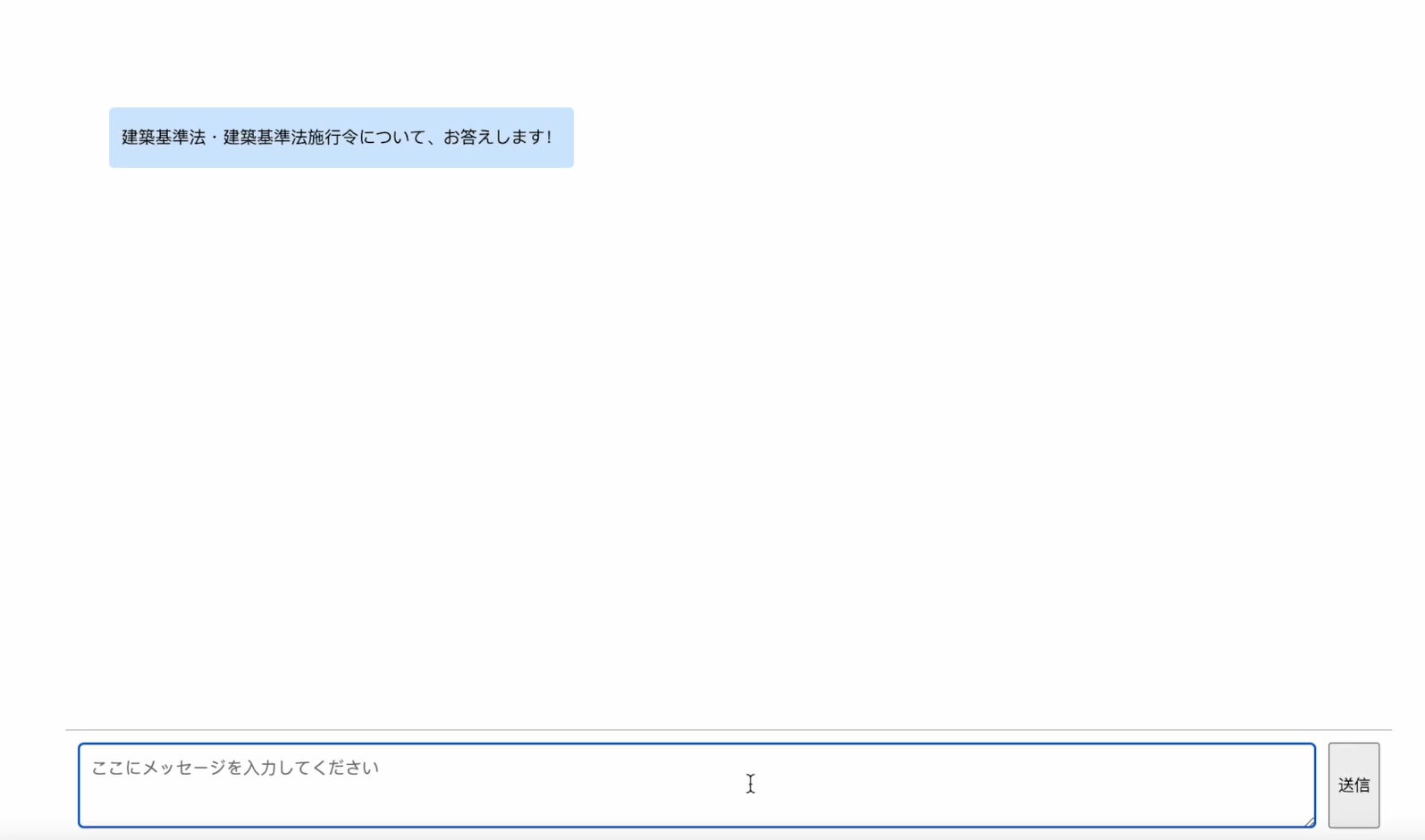Submit the message with the 送信 button
Image resolution: width=1425 pixels, height=840 pixels.
[1353, 785]
